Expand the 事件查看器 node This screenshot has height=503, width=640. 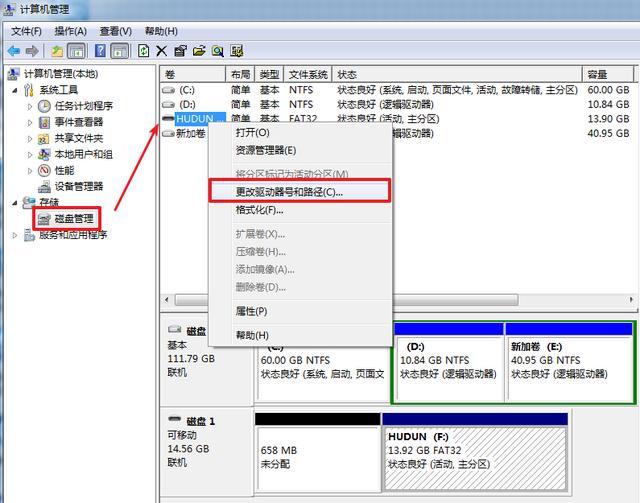[x=30, y=122]
